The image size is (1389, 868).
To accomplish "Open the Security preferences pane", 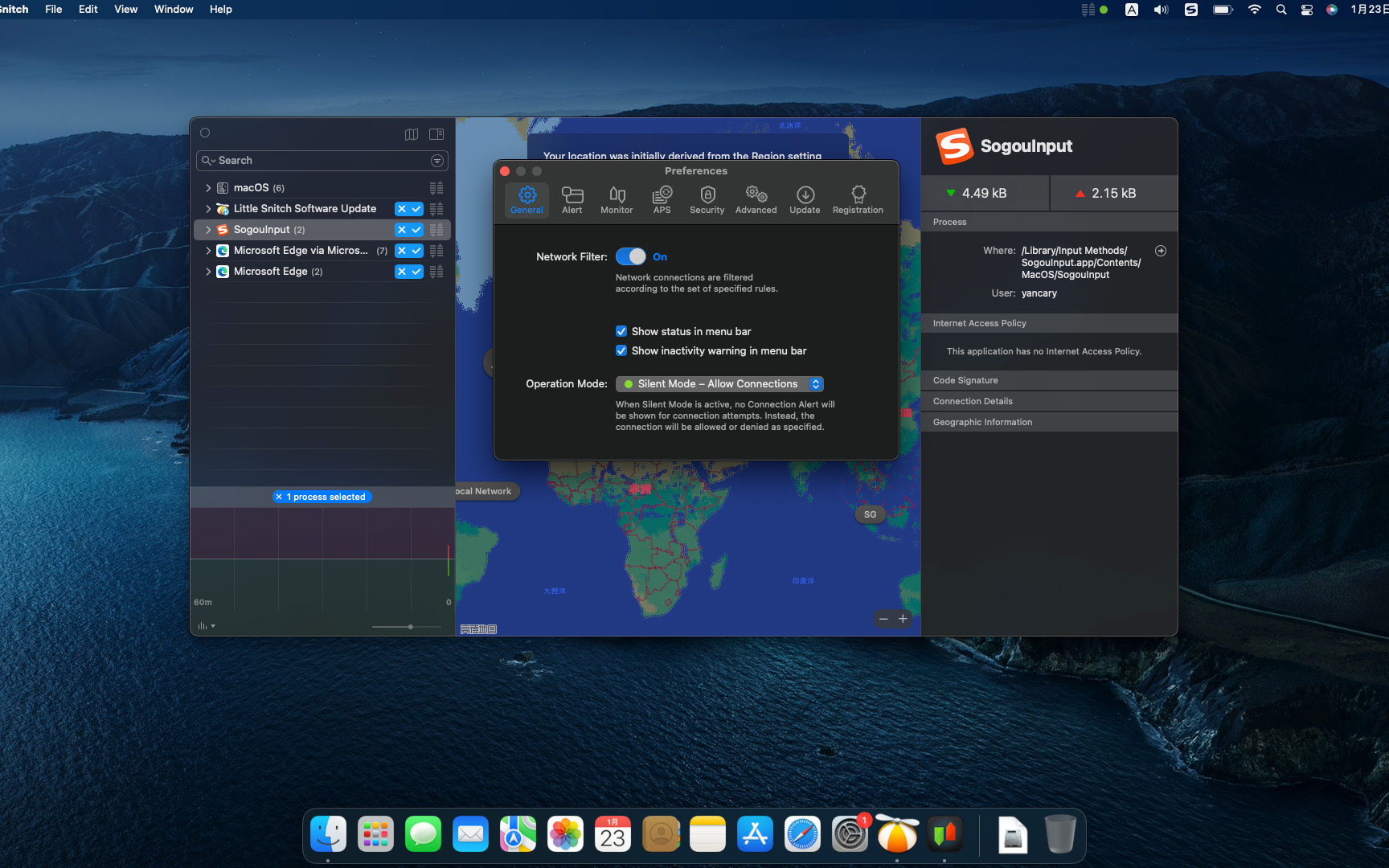I will coord(707,199).
